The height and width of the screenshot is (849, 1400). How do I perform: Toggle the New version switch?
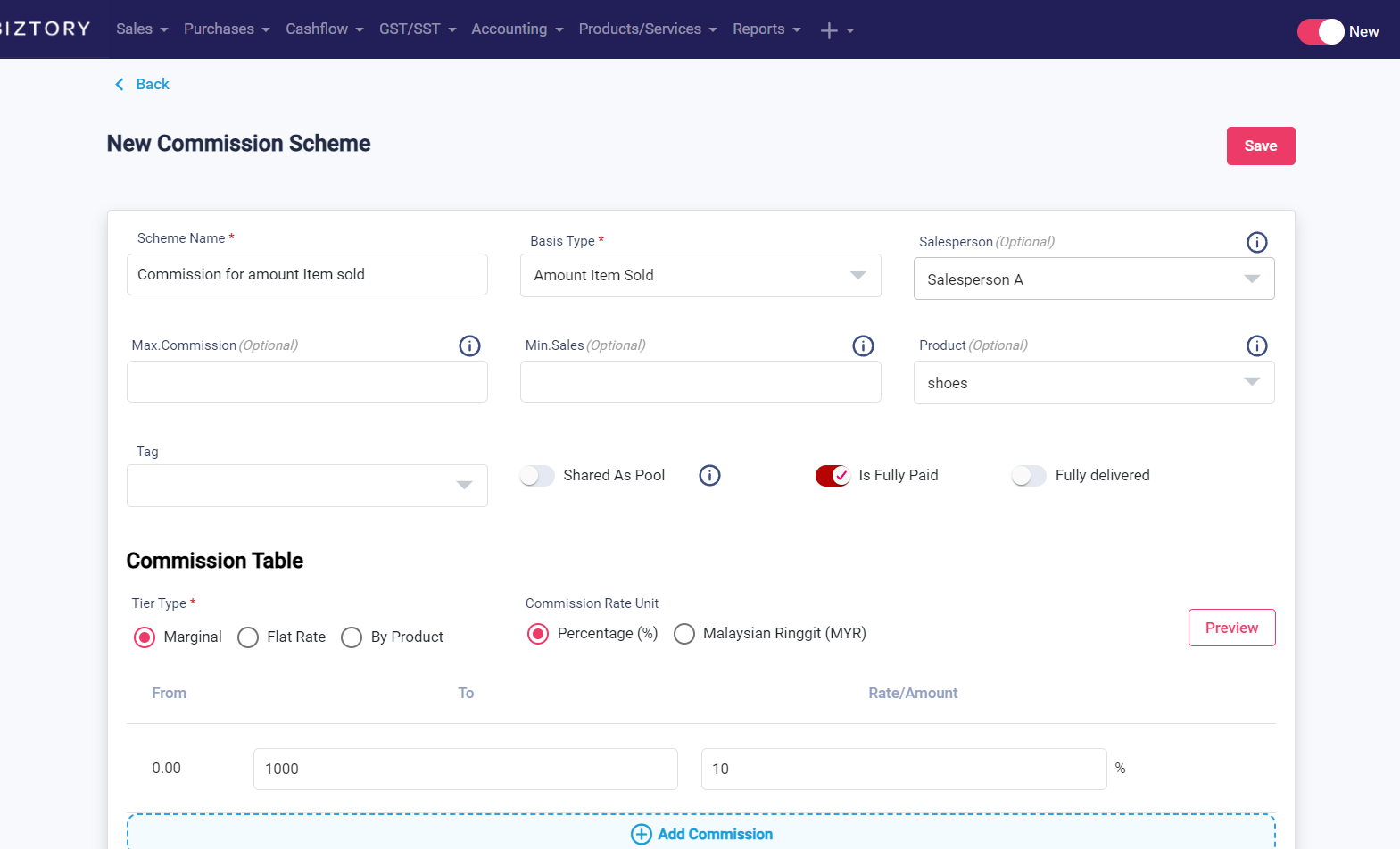(1321, 31)
